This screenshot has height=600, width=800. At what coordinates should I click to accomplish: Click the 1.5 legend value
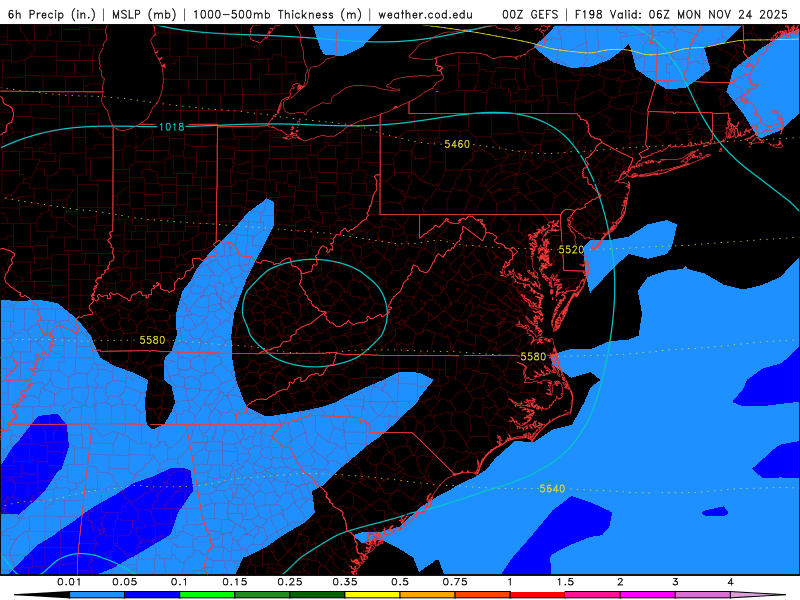[565, 582]
